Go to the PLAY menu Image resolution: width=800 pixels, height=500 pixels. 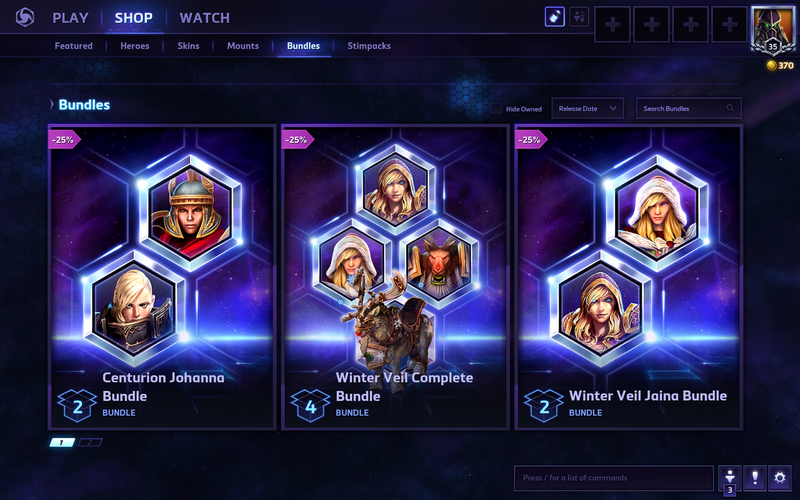(x=70, y=18)
